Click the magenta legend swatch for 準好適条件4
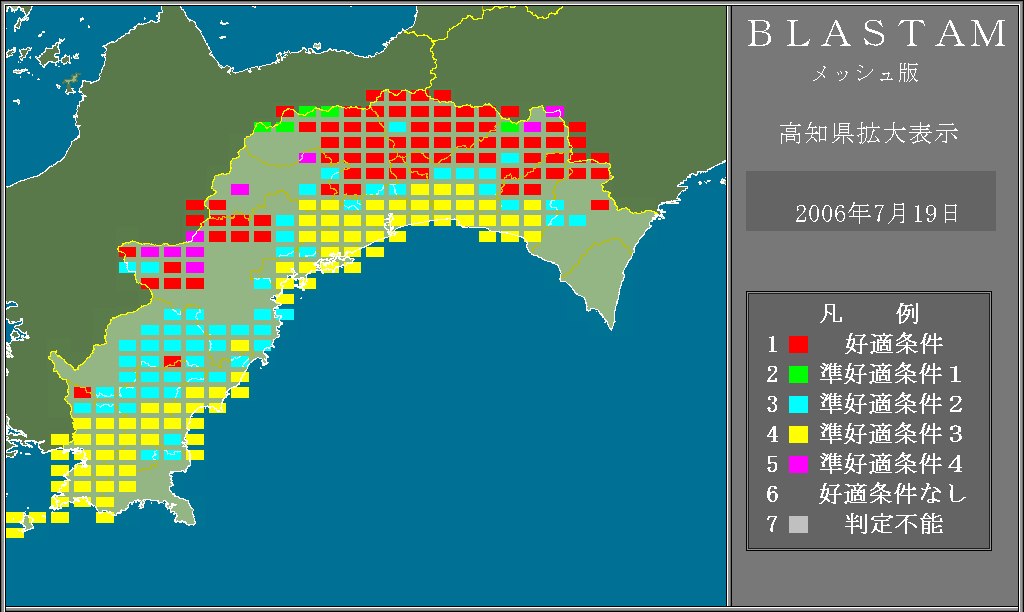This screenshot has height=612, width=1024. coord(798,464)
